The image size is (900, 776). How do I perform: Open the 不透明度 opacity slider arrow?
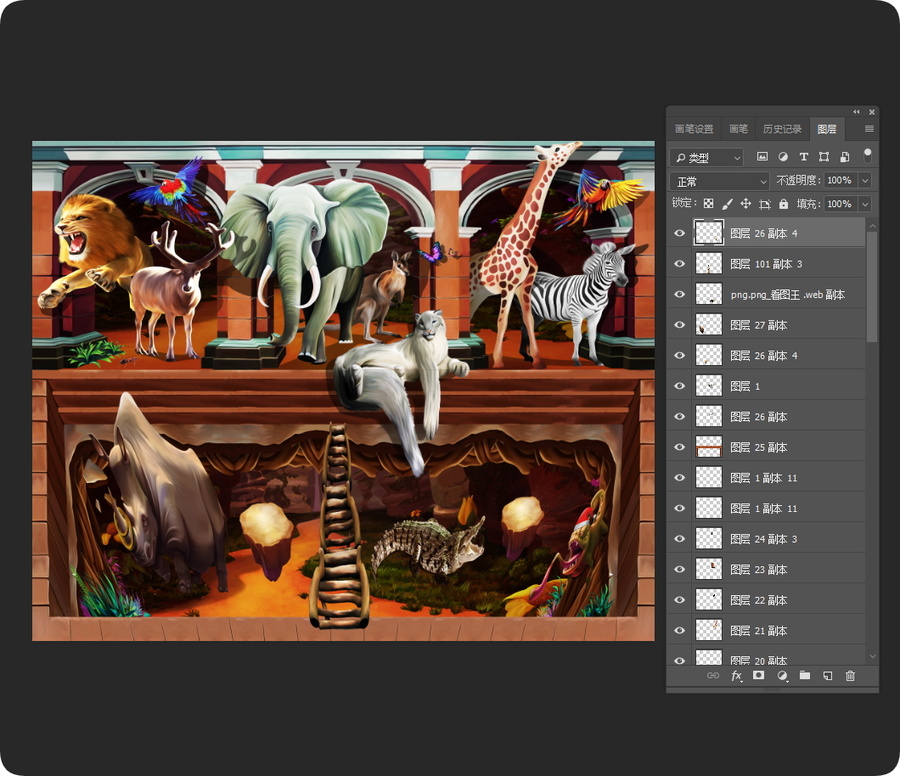pyautogui.click(x=865, y=180)
